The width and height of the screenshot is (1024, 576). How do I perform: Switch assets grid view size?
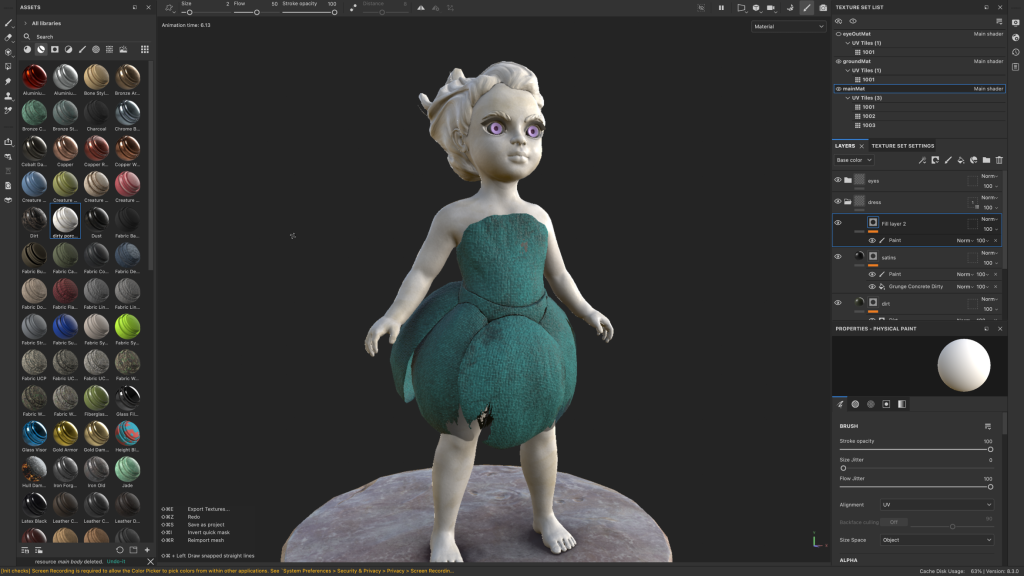(x=144, y=49)
